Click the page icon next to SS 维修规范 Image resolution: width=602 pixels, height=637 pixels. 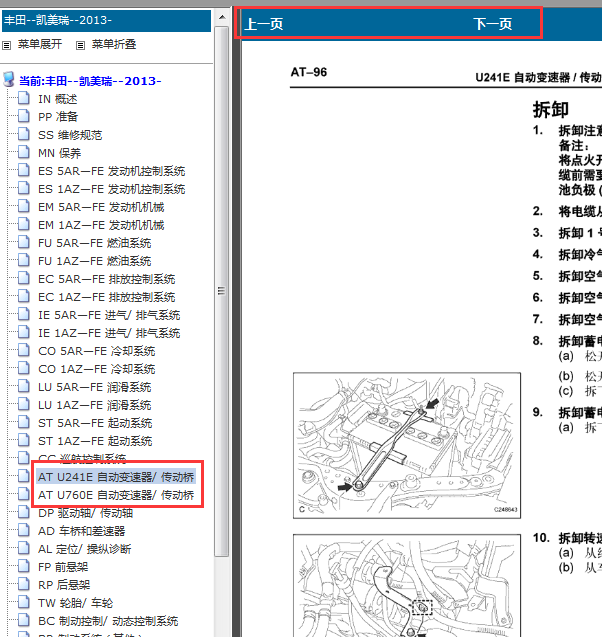pyautogui.click(x=24, y=134)
